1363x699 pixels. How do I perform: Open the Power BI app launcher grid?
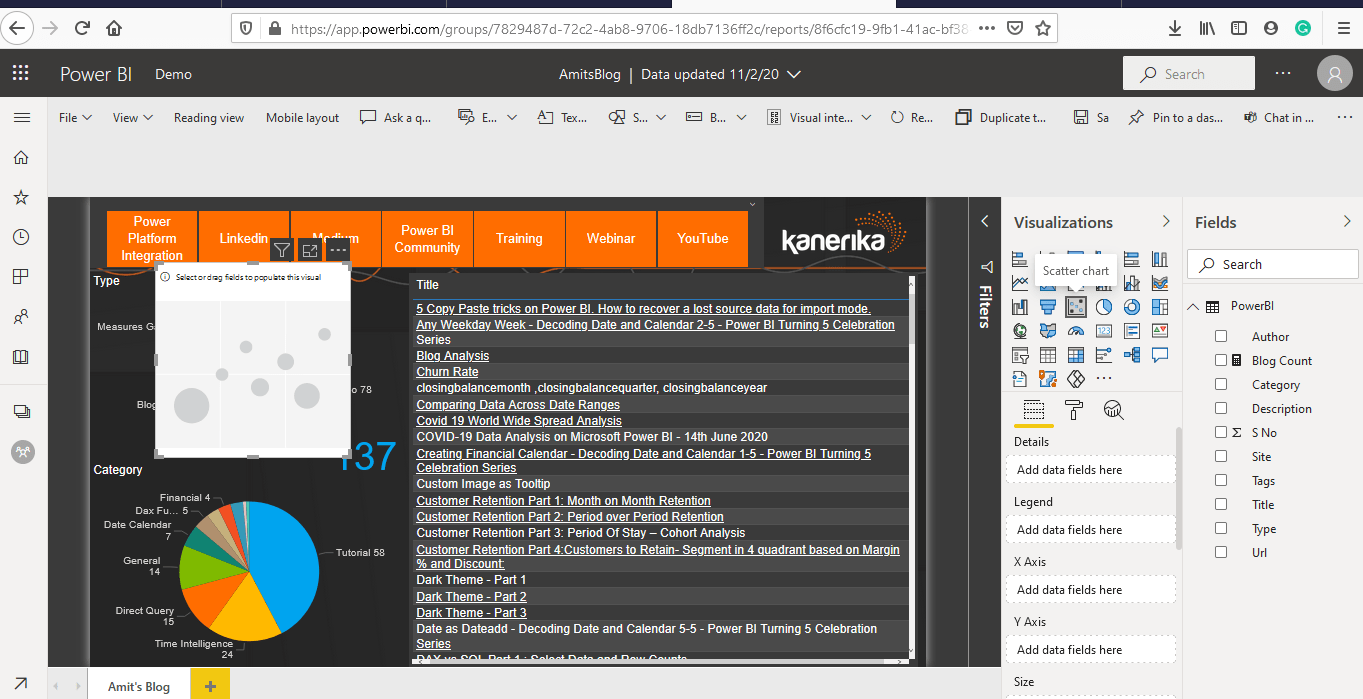coord(21,73)
